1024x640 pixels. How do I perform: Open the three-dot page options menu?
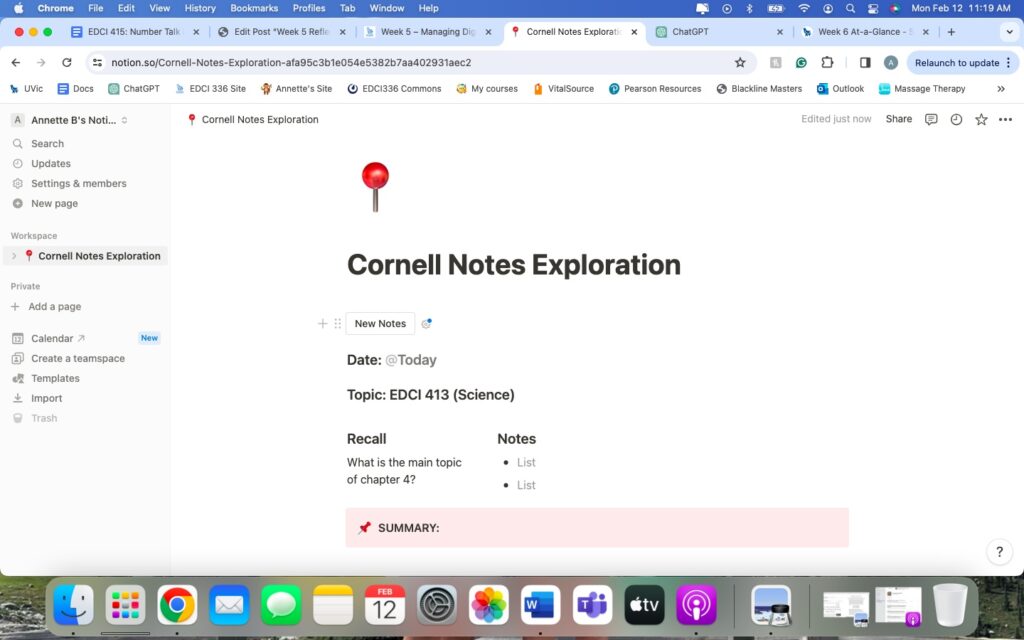click(x=1005, y=119)
